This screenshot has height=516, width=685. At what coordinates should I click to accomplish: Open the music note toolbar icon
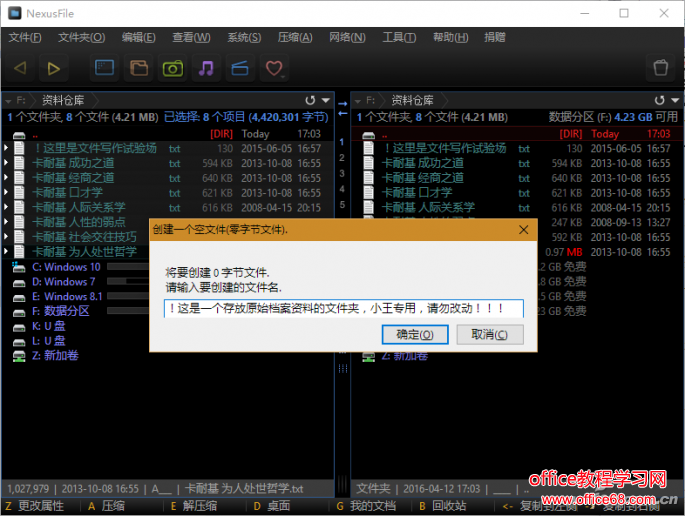point(206,68)
